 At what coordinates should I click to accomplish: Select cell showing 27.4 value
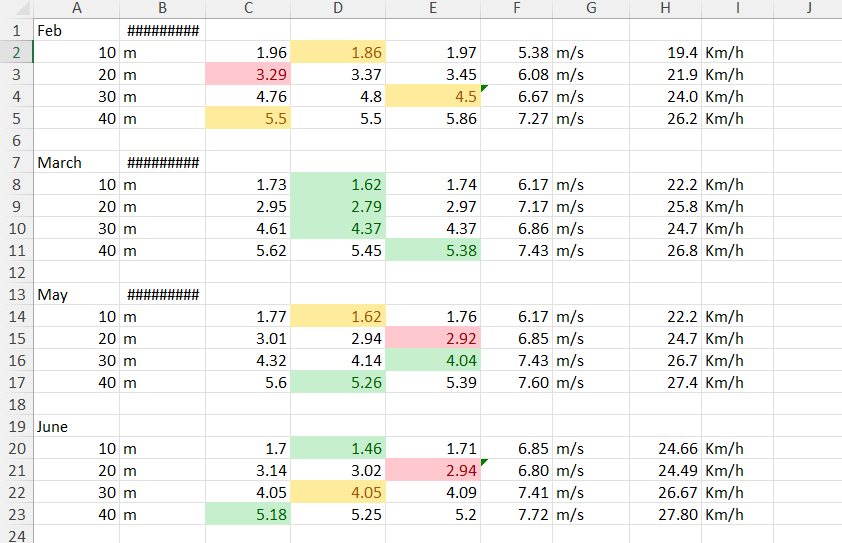point(665,382)
